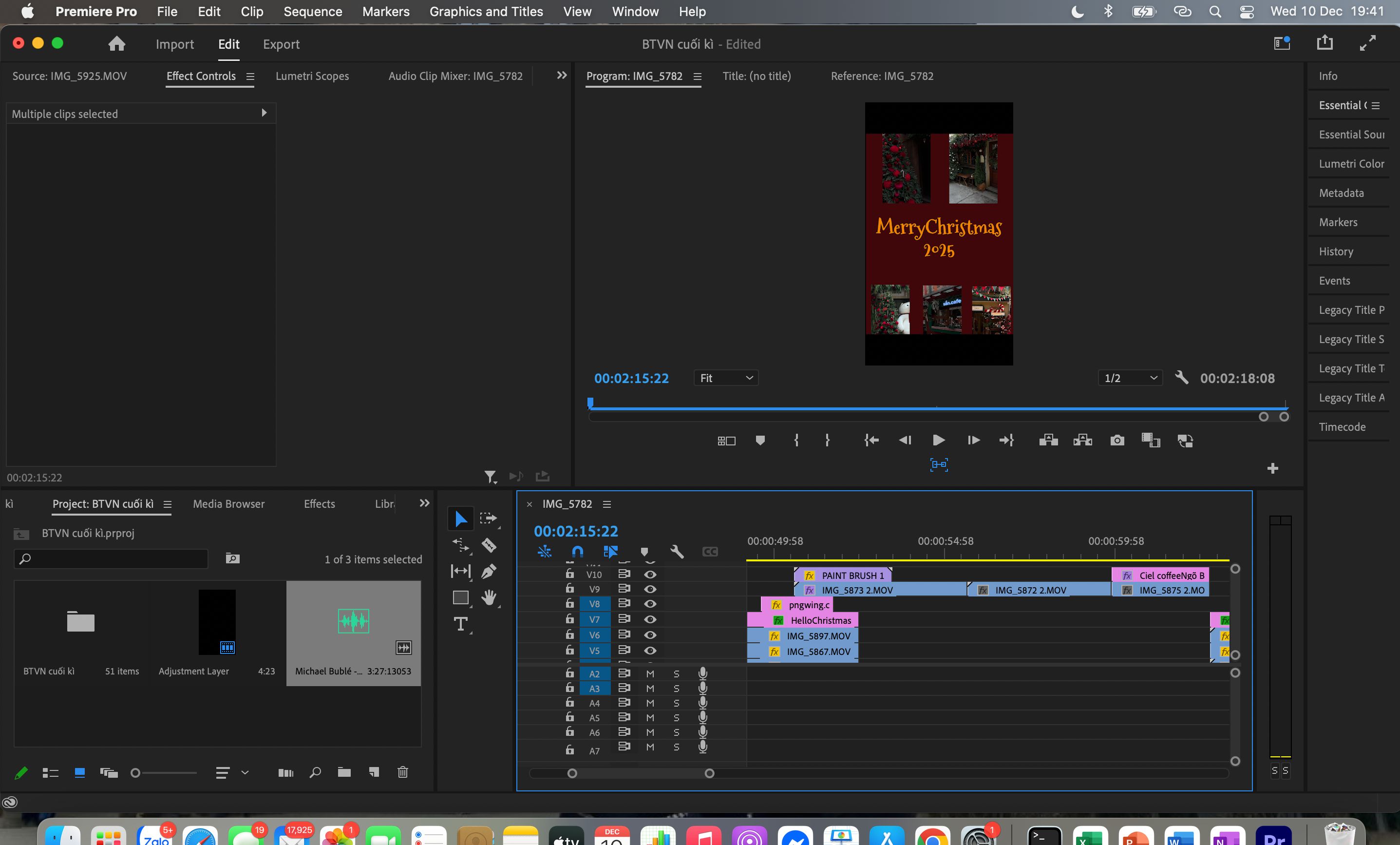Click the trash Clear icon in Project panel
1400x845 pixels.
[403, 772]
